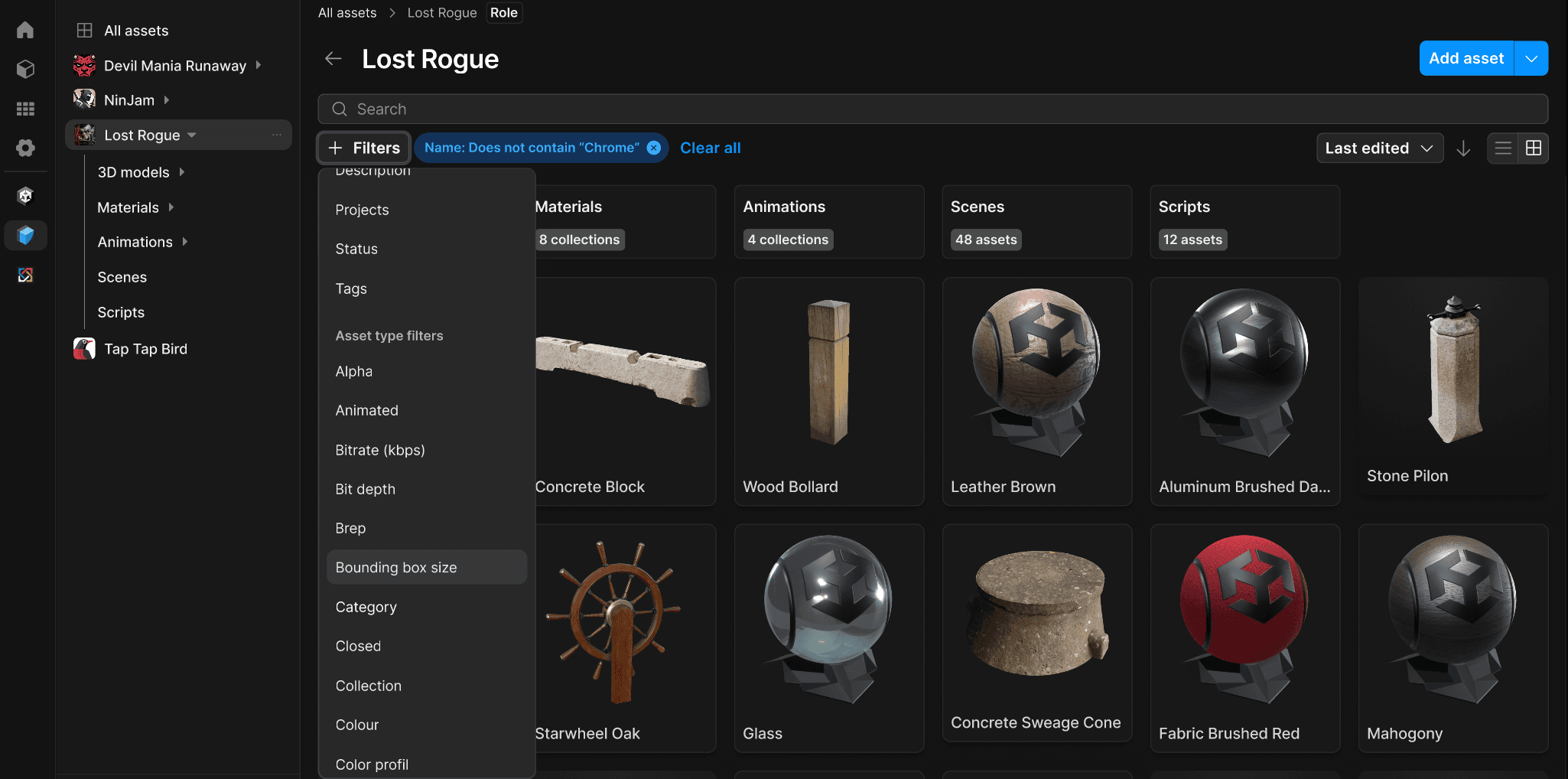Expand the Devil Mania Runaway project
This screenshot has height=779, width=1568.
click(x=259, y=66)
